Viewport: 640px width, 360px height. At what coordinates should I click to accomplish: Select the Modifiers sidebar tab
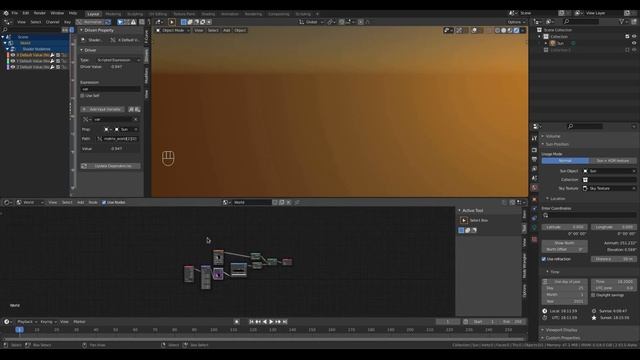[147, 76]
